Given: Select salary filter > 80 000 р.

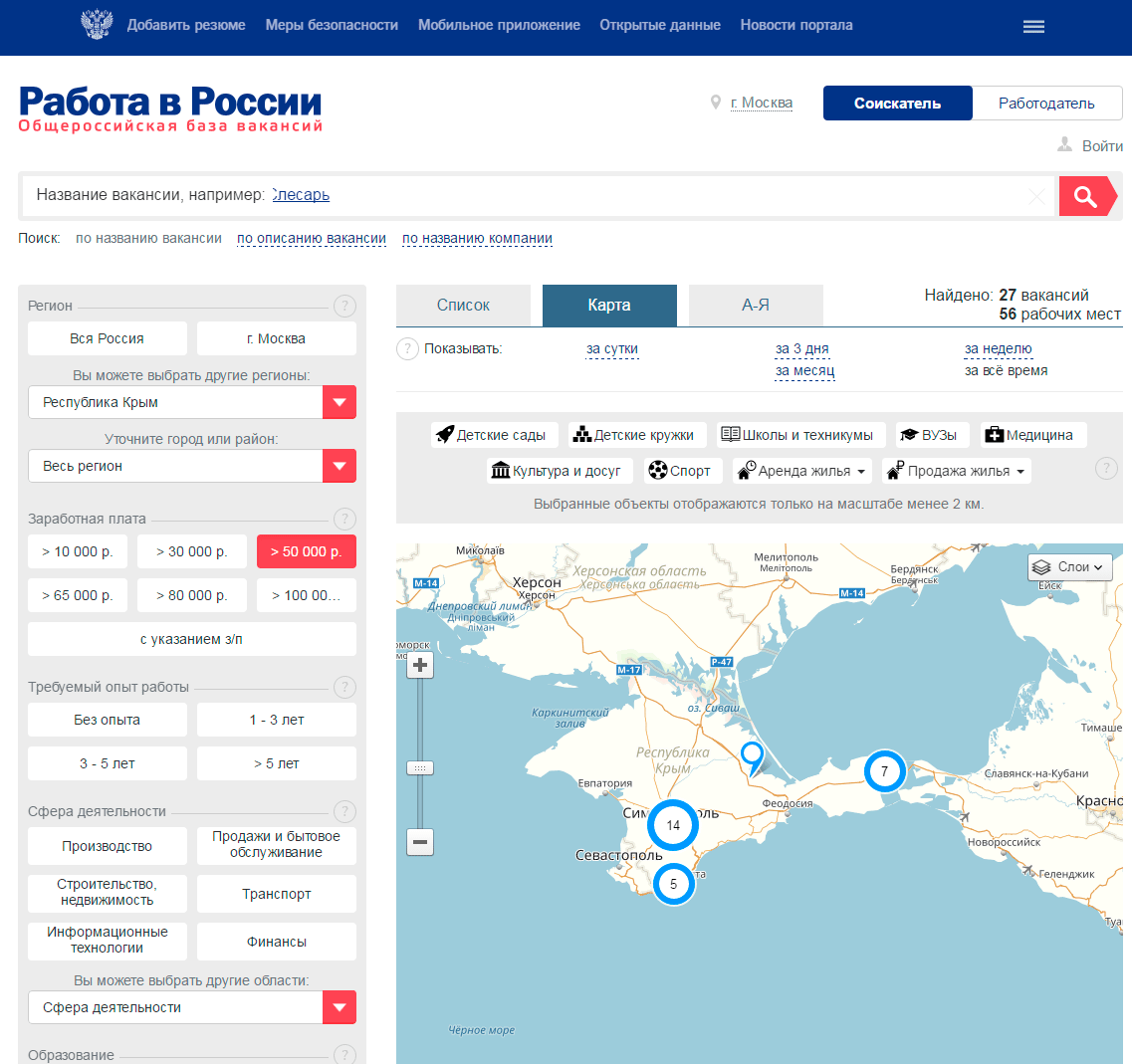Looking at the screenshot, I should 192,595.
